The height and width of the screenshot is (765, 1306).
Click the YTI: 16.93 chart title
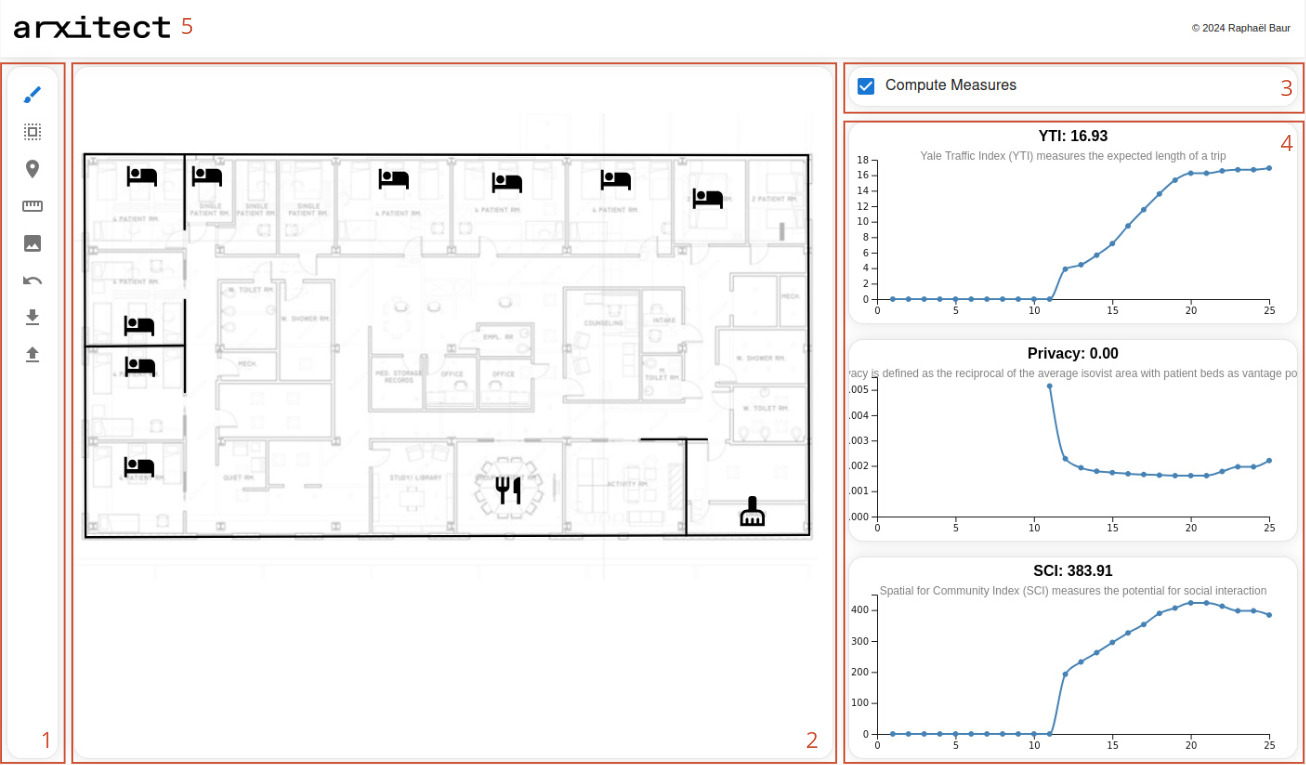click(x=1073, y=136)
